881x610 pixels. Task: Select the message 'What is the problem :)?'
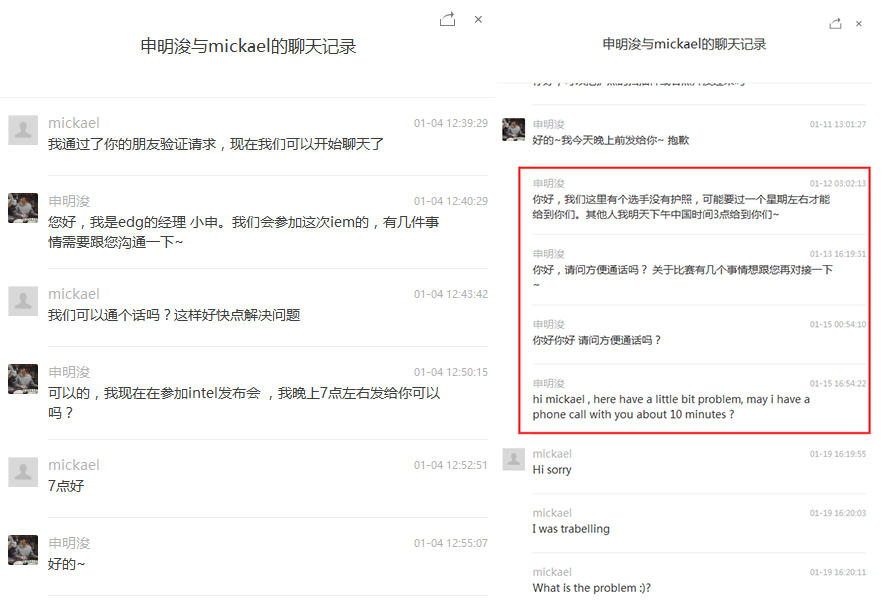coord(592,588)
